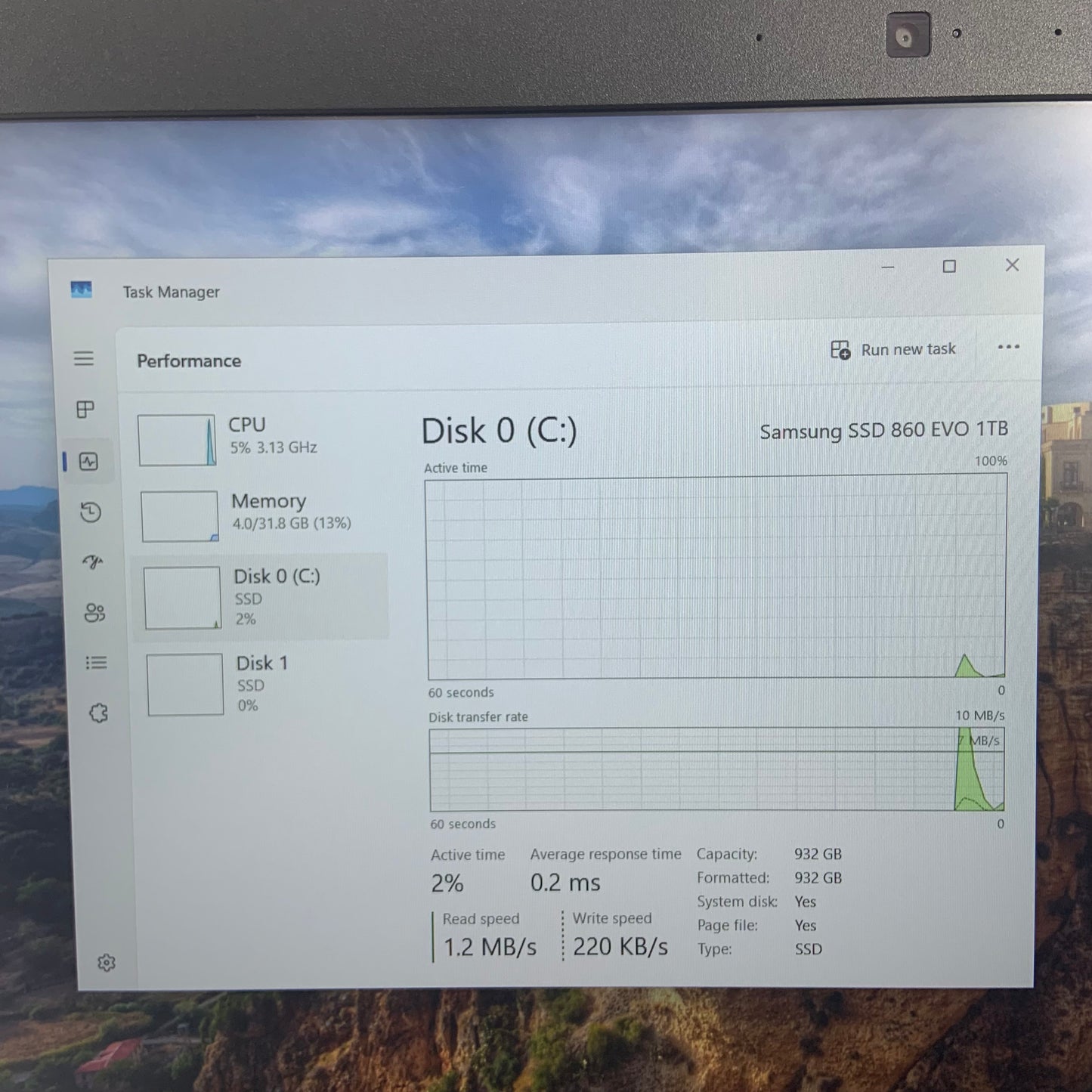
Task: Click the Samsung SSD 860 EVO label
Action: pos(883,430)
